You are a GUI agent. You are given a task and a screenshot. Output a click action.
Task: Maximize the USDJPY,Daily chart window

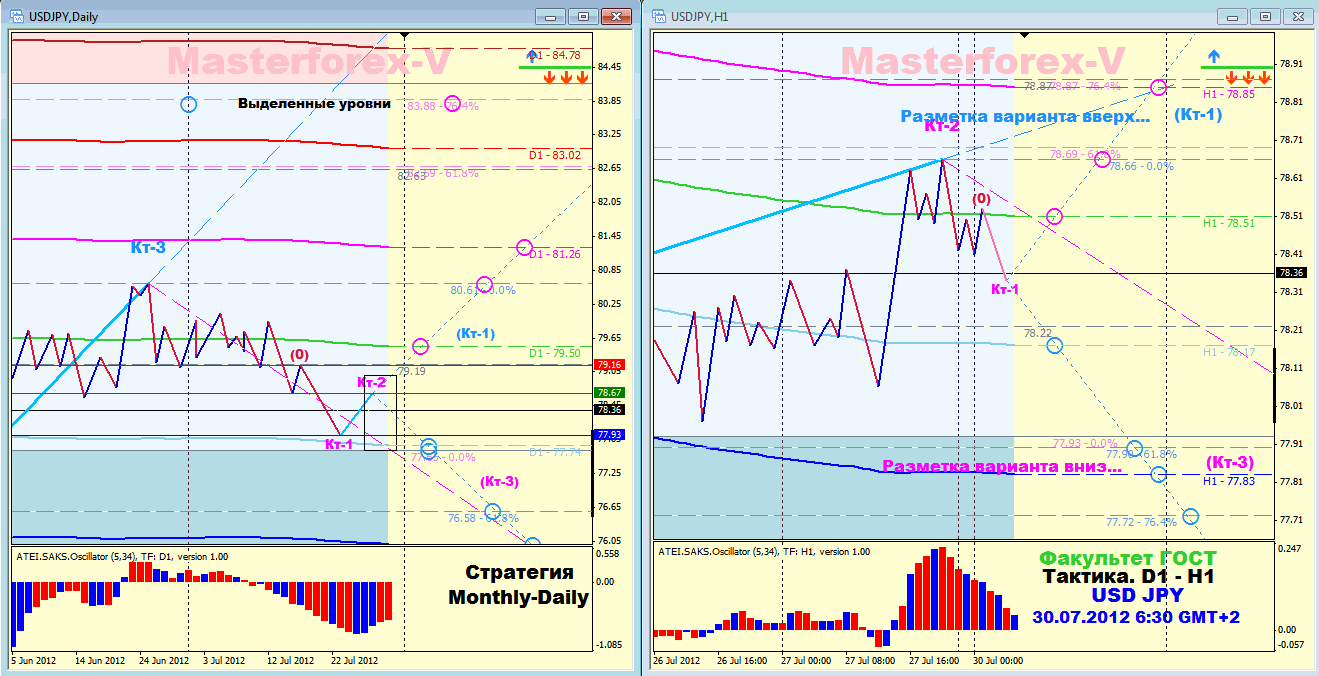(583, 16)
